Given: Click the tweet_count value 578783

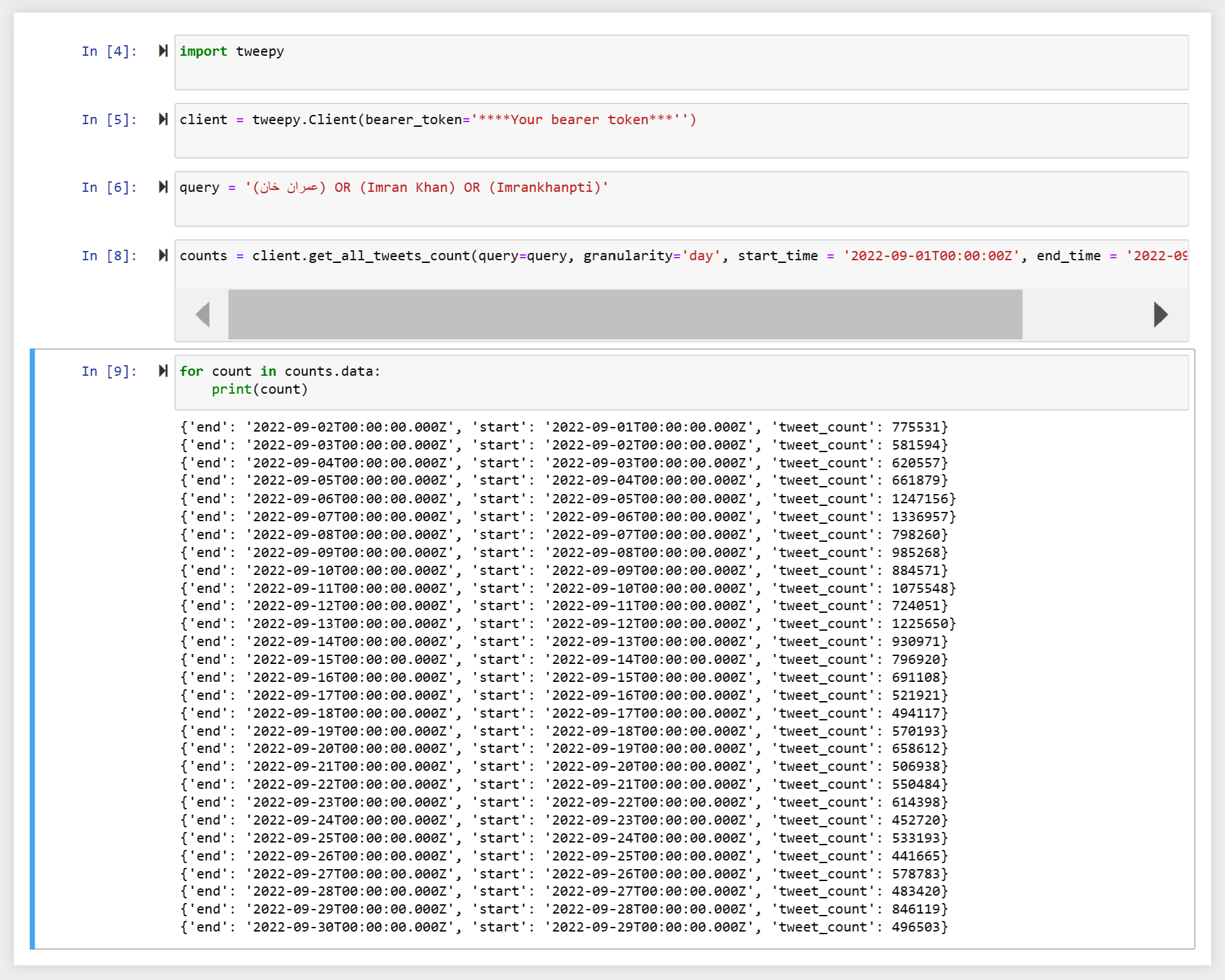Looking at the screenshot, I should click(916, 874).
